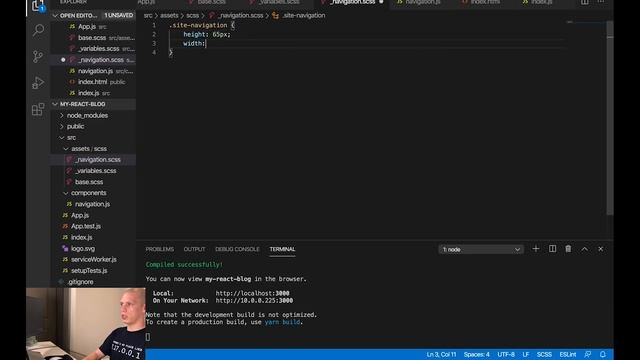Switch to the Debug Console tab

coord(237,249)
